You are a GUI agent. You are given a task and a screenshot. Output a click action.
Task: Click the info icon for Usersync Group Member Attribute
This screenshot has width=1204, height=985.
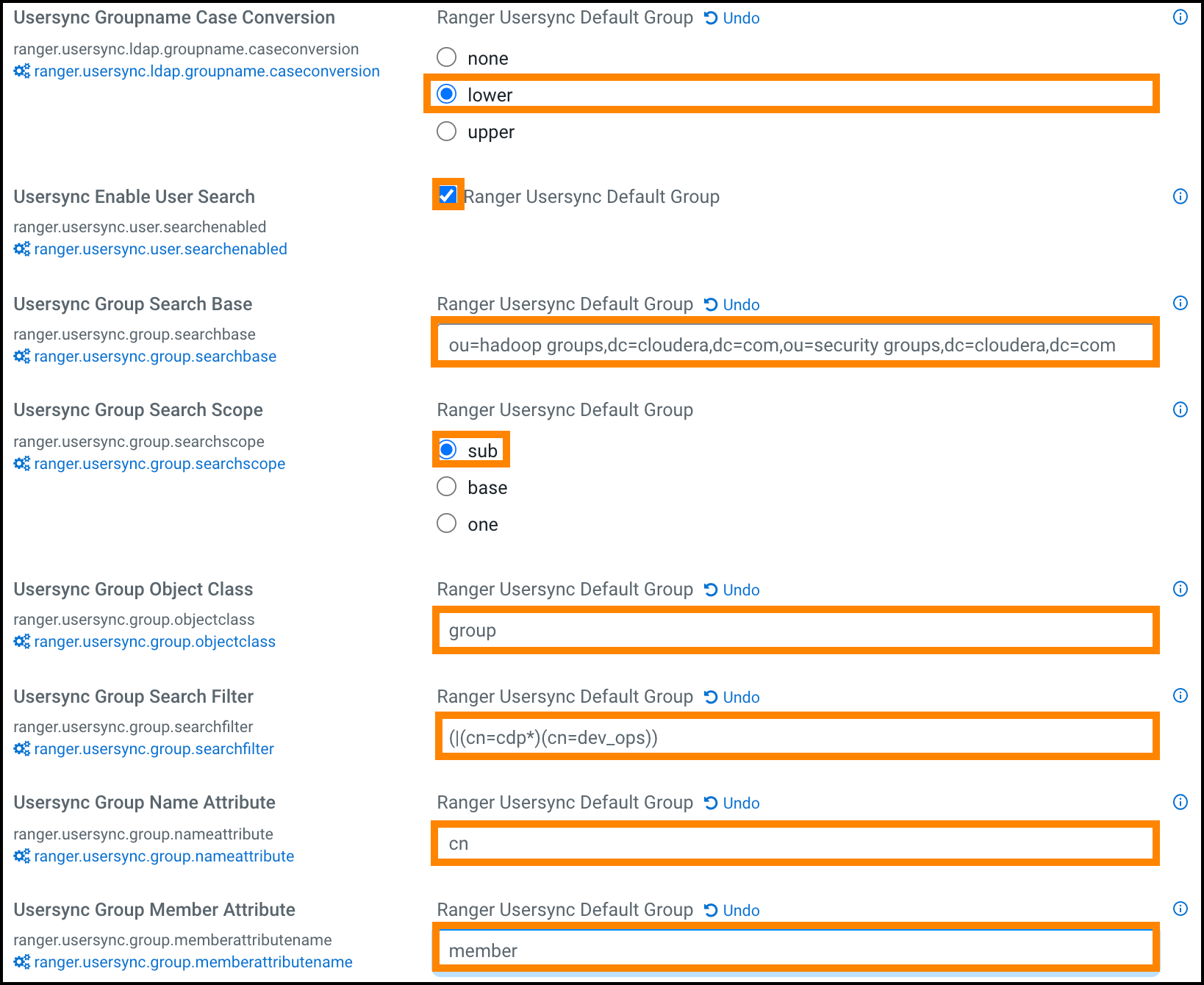1180,909
